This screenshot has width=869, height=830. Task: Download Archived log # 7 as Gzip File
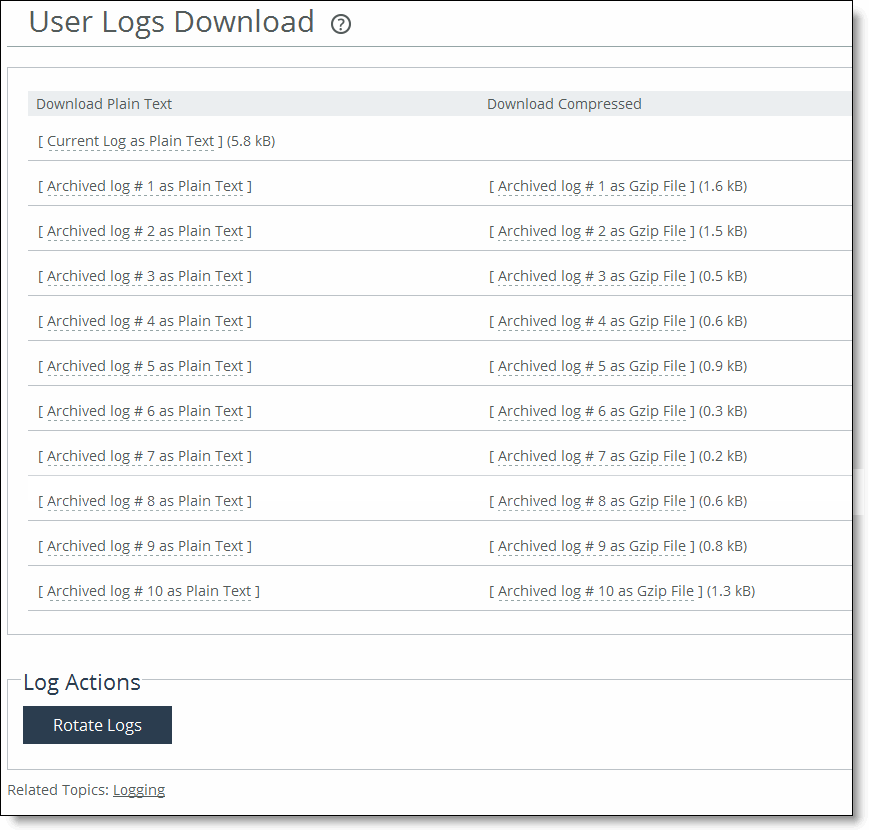coord(592,456)
